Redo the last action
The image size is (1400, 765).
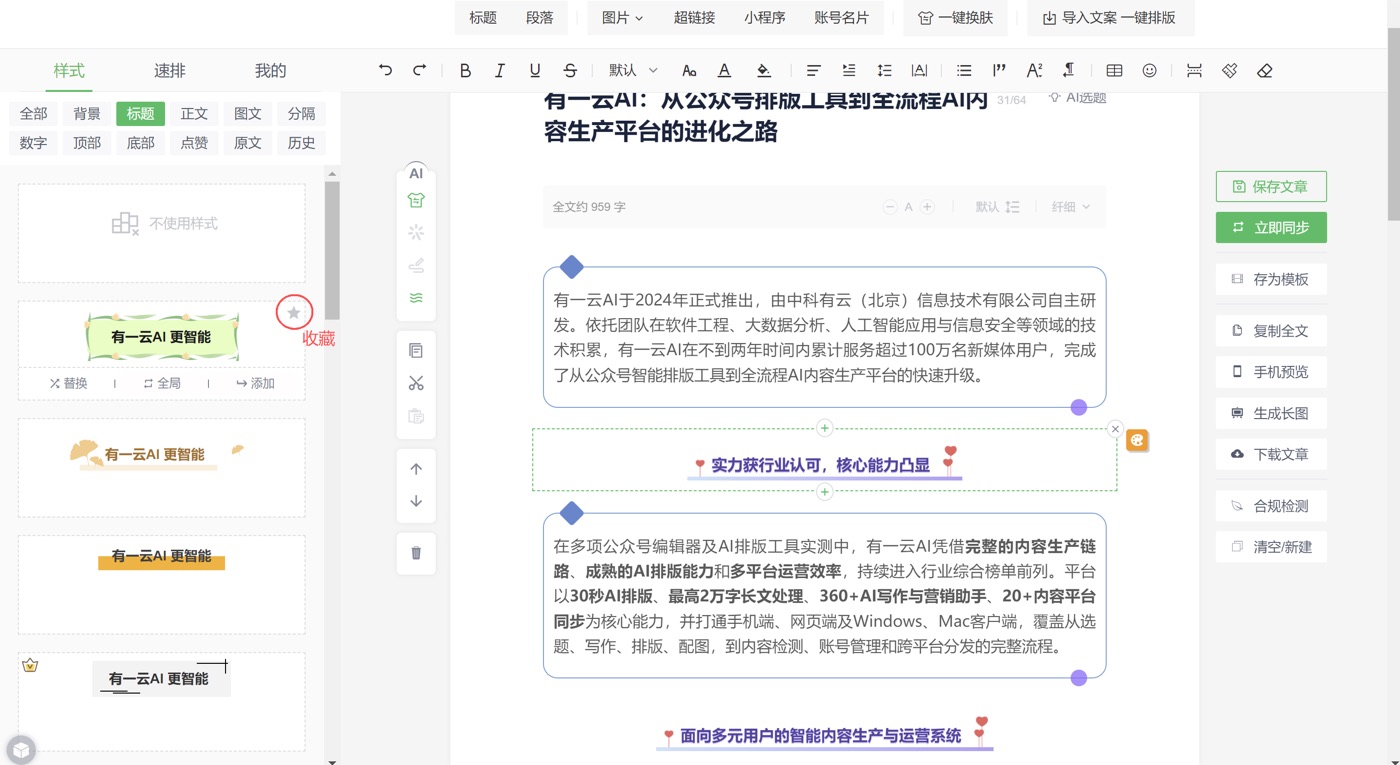(420, 70)
